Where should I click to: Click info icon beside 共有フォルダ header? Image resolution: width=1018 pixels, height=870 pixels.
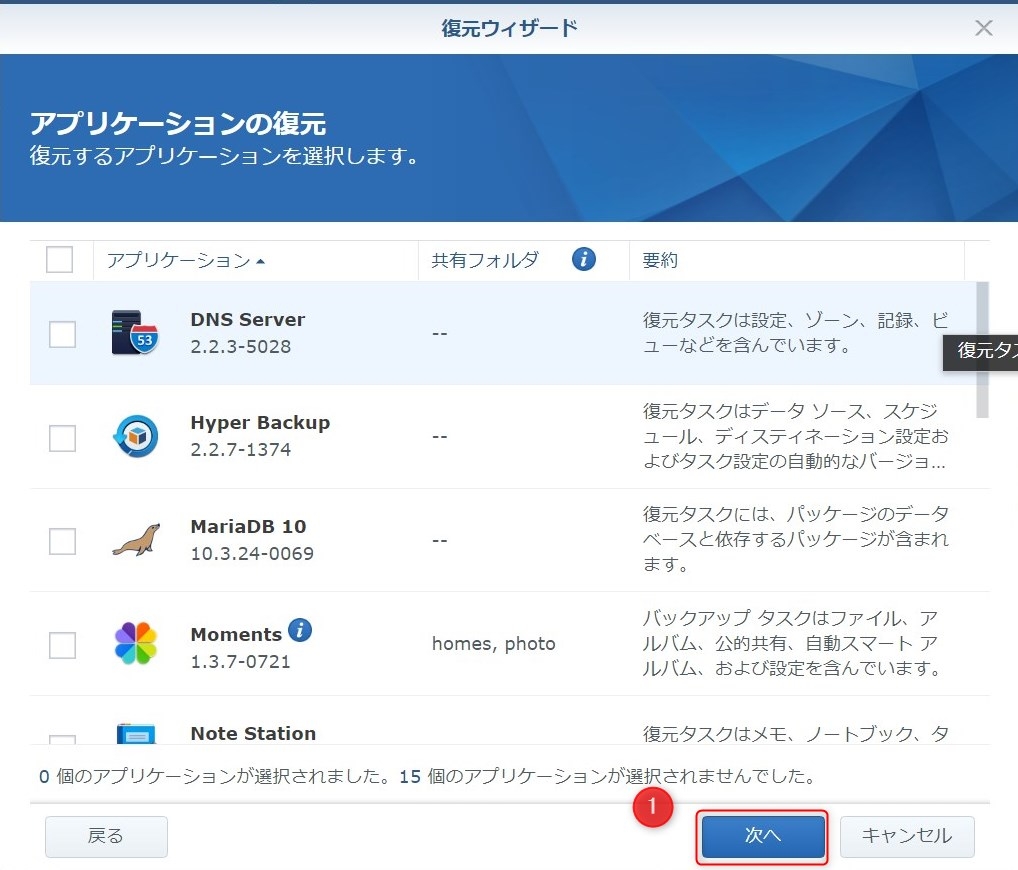584,260
